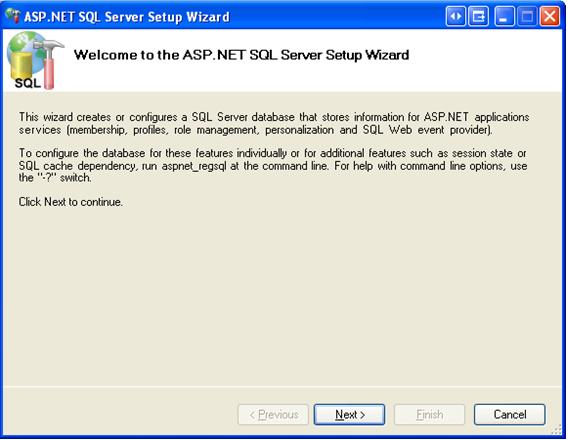Viewport: 568px width, 440px height.
Task: Click the disabled maximize button
Action: point(527,17)
